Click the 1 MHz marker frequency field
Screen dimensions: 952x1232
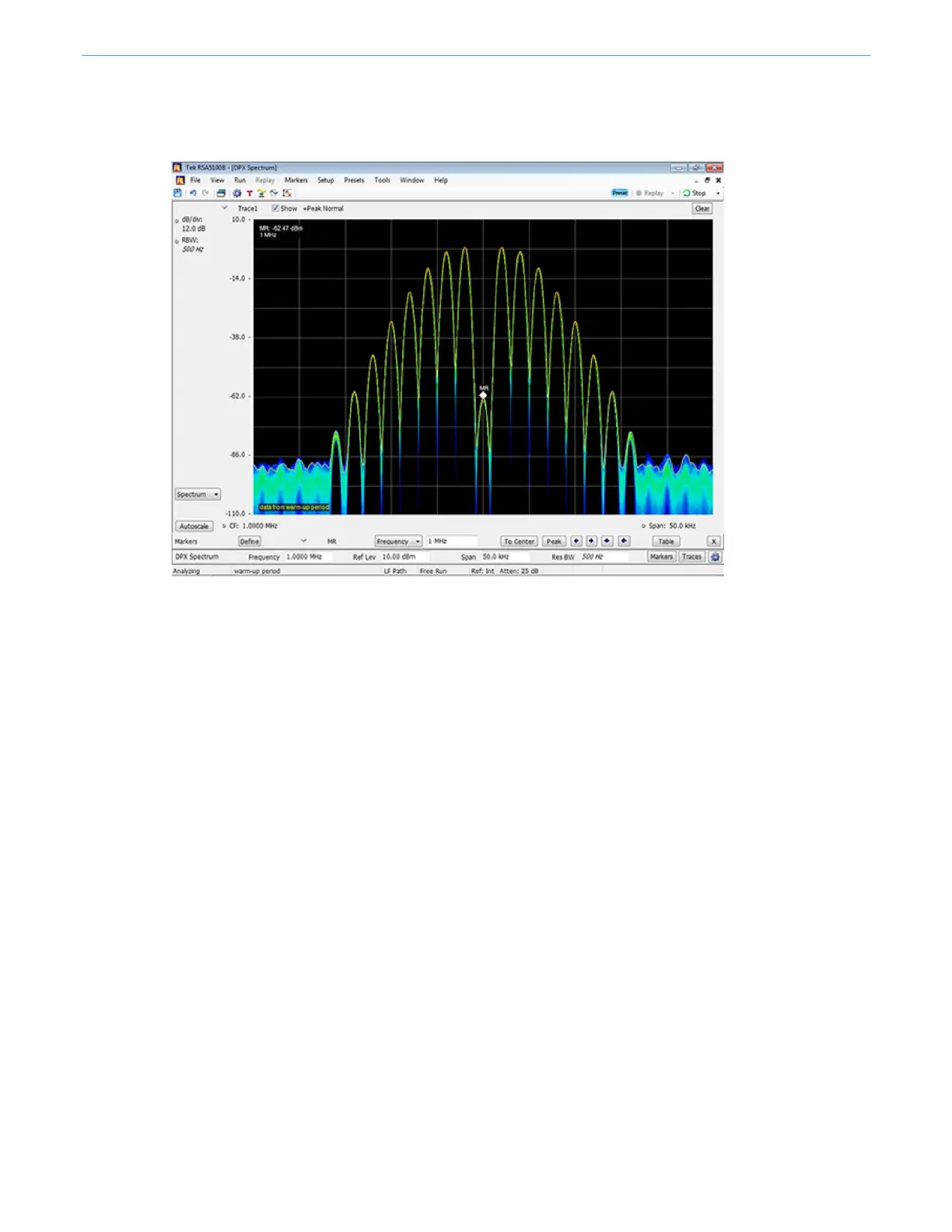[x=452, y=541]
